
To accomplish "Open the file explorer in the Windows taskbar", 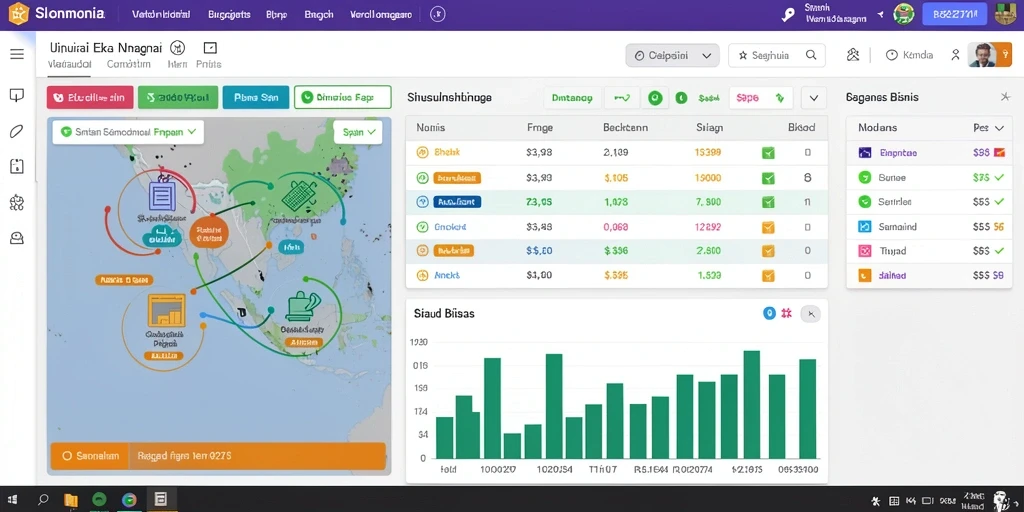I will coord(71,500).
